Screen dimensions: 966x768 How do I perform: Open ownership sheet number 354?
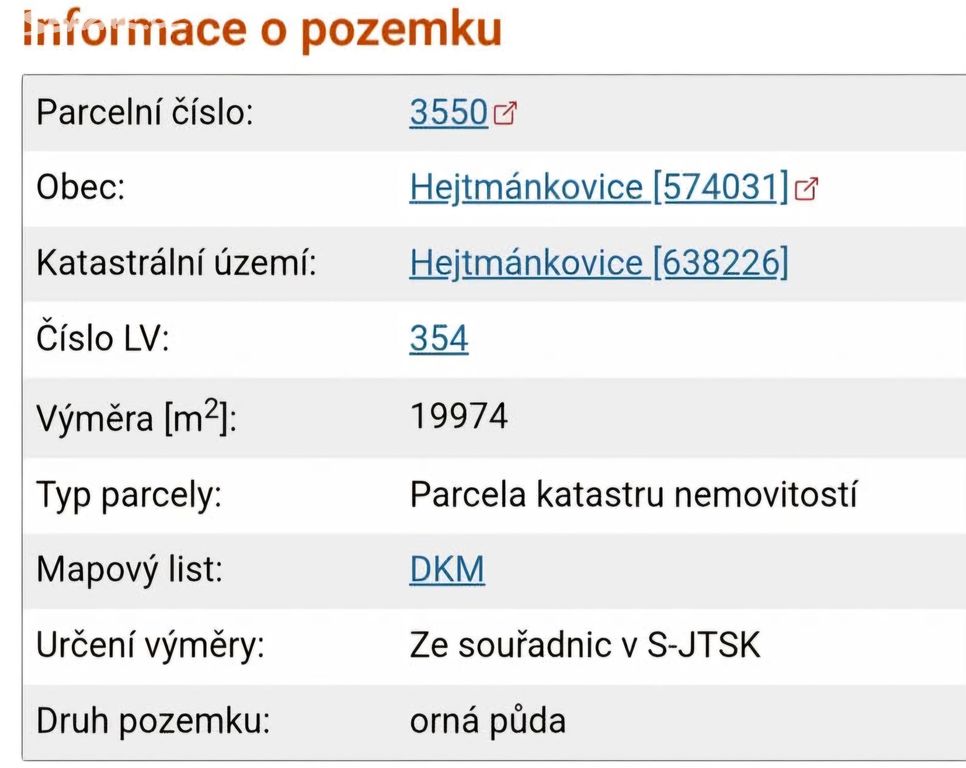(439, 339)
